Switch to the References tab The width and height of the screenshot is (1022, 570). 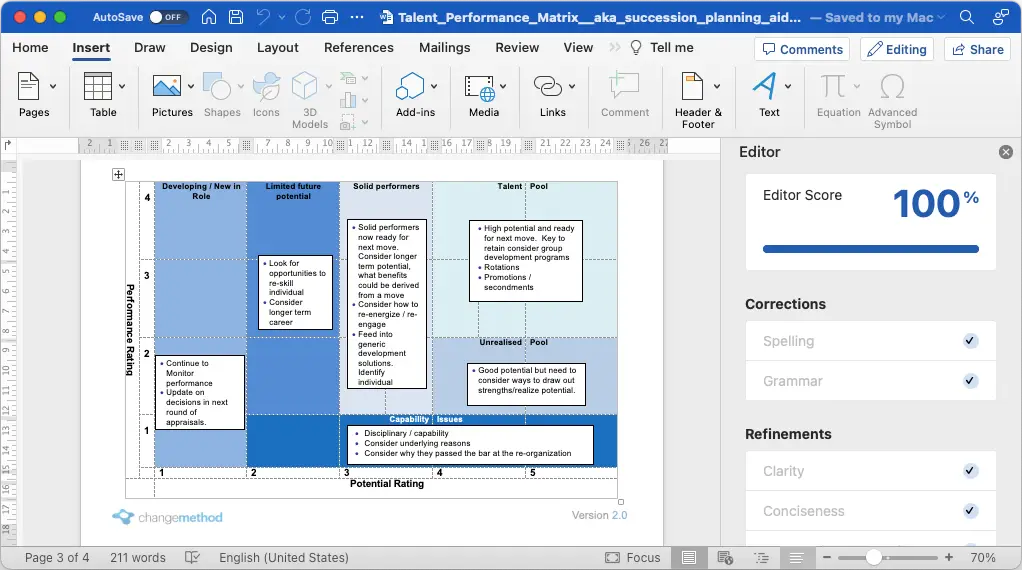pos(358,48)
